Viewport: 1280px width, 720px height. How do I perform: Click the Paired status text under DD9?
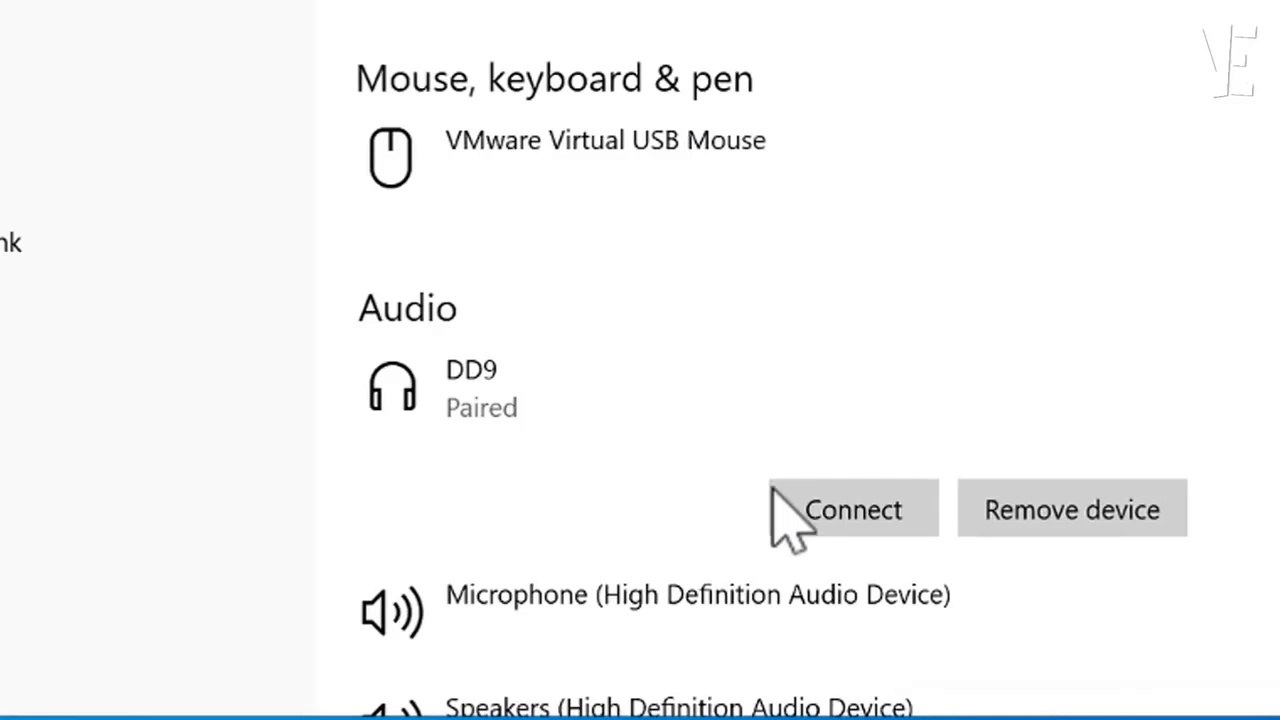pos(481,408)
